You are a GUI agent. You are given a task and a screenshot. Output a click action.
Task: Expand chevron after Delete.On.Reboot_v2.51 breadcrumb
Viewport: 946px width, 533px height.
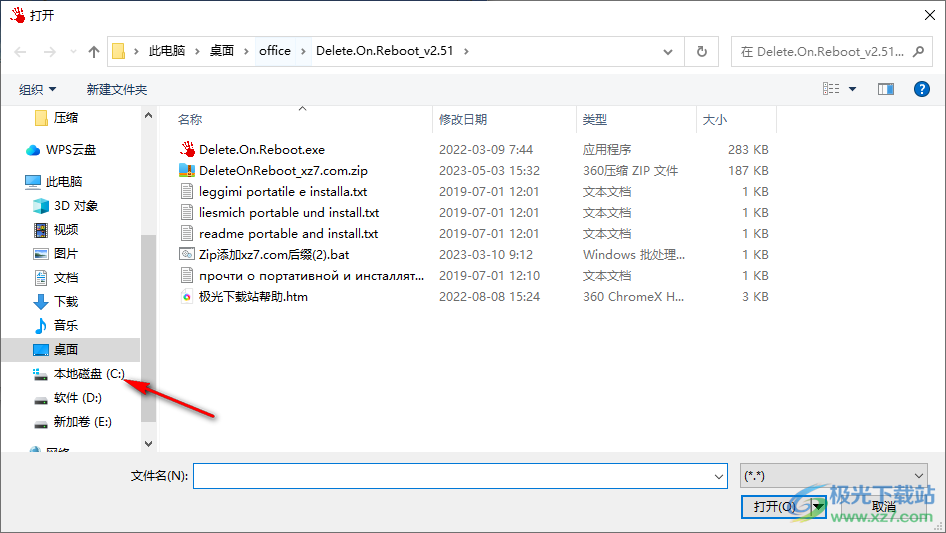pyautogui.click(x=466, y=51)
